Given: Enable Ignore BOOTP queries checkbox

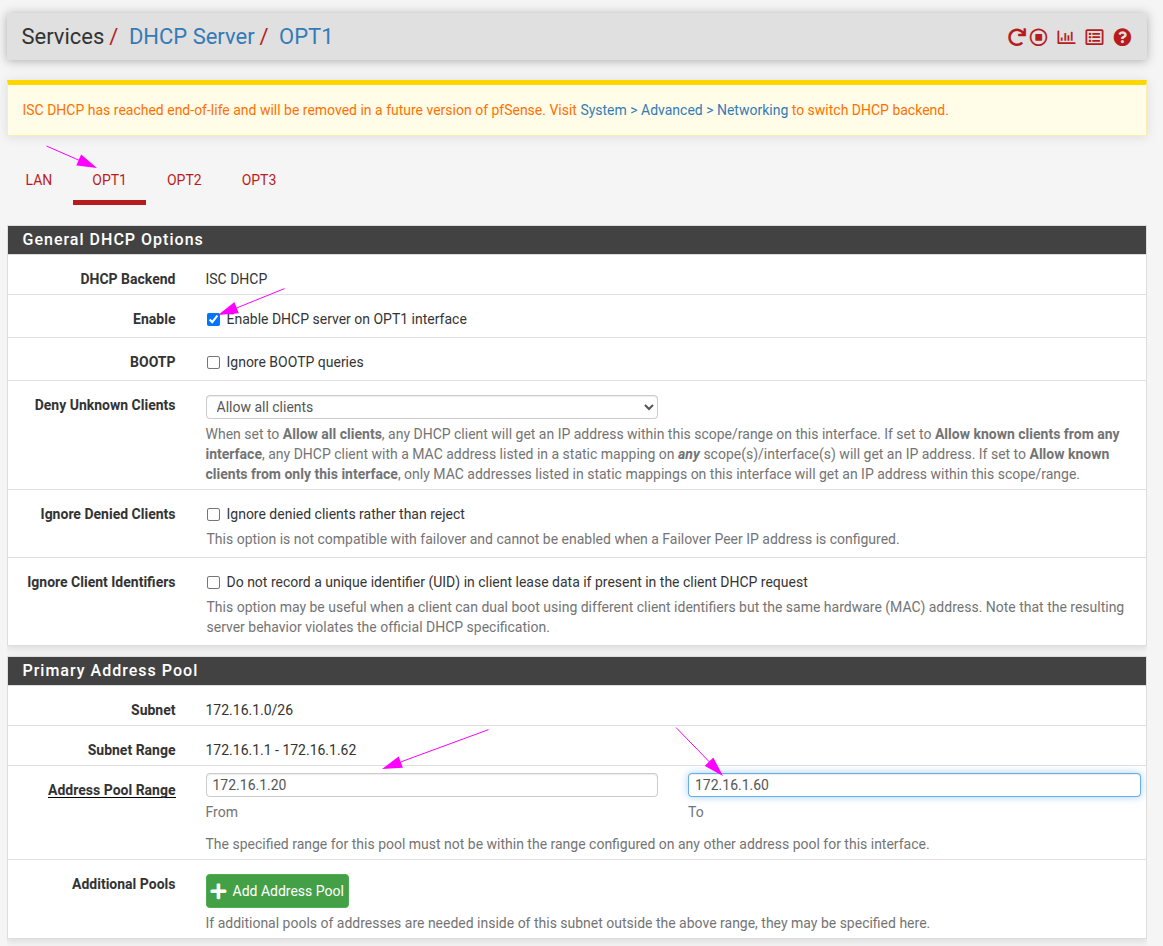Looking at the screenshot, I should click(213, 363).
